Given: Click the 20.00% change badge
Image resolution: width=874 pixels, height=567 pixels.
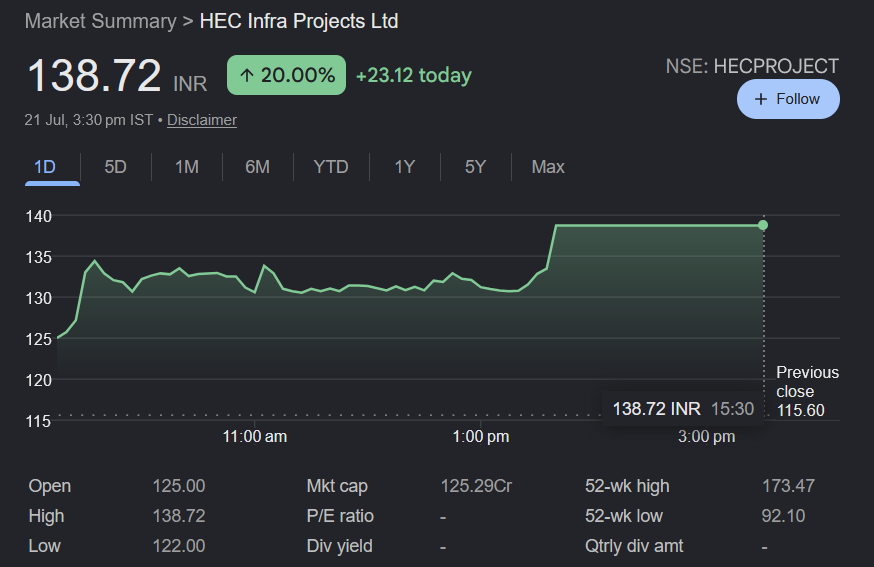Looking at the screenshot, I should coord(287,75).
